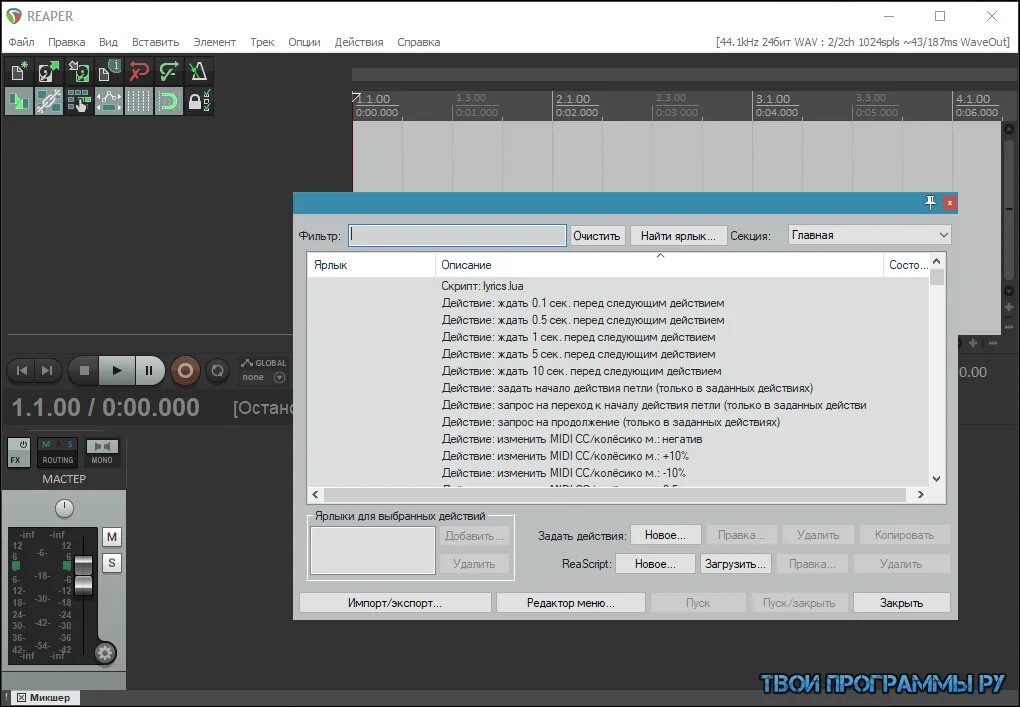Click the Импорт/экспорт button
Viewport: 1020px width, 707px height.
click(395, 603)
